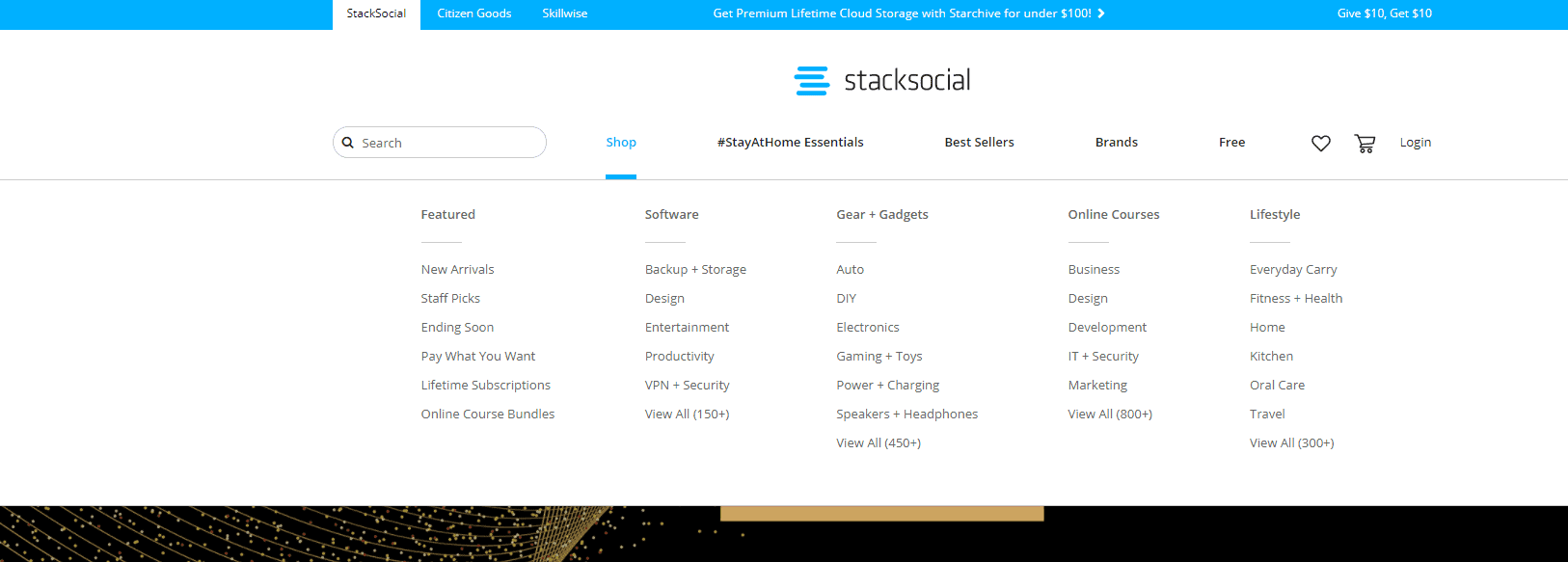The height and width of the screenshot is (562, 1568).
Task: Click the Lifestyle column heading
Action: pyautogui.click(x=1275, y=214)
